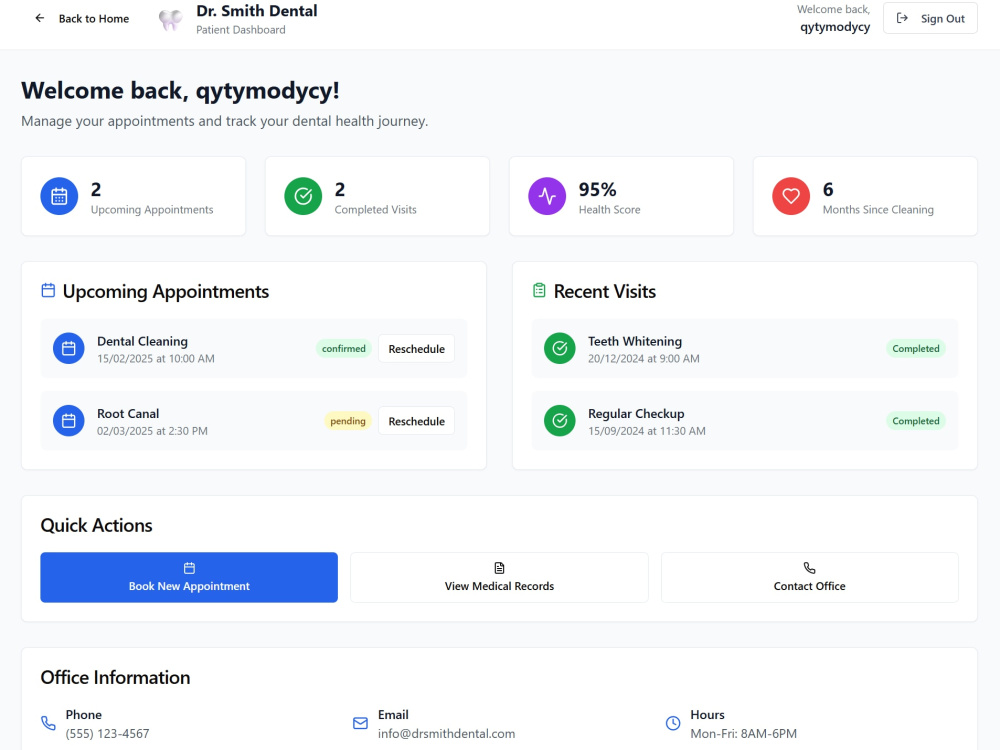The image size is (1000, 750).
Task: Open View Medical Records
Action: [x=499, y=577]
